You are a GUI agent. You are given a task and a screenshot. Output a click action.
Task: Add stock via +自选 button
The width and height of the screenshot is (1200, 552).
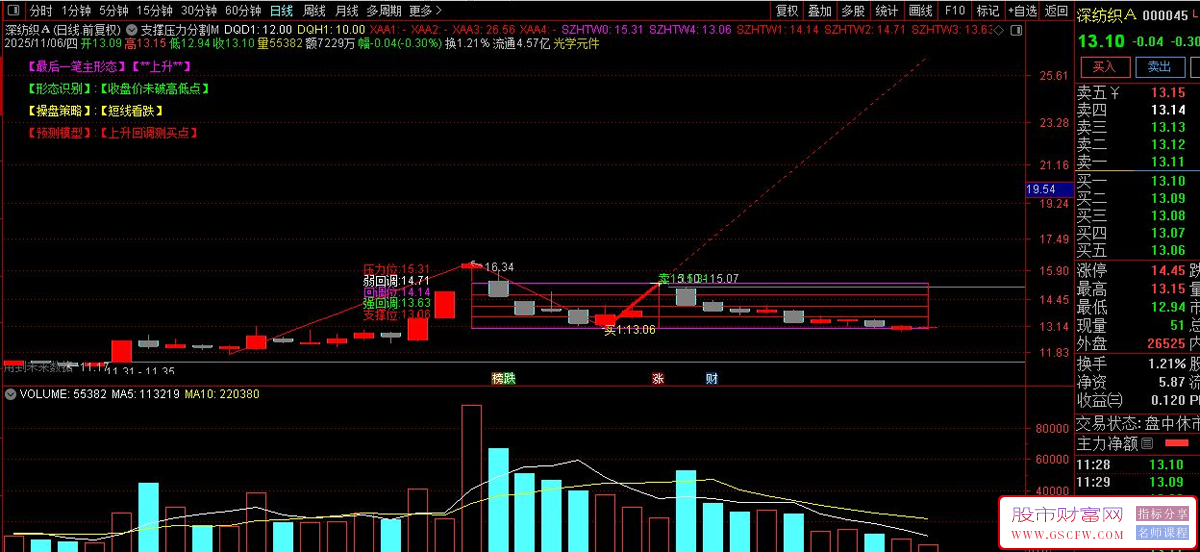[1021, 11]
